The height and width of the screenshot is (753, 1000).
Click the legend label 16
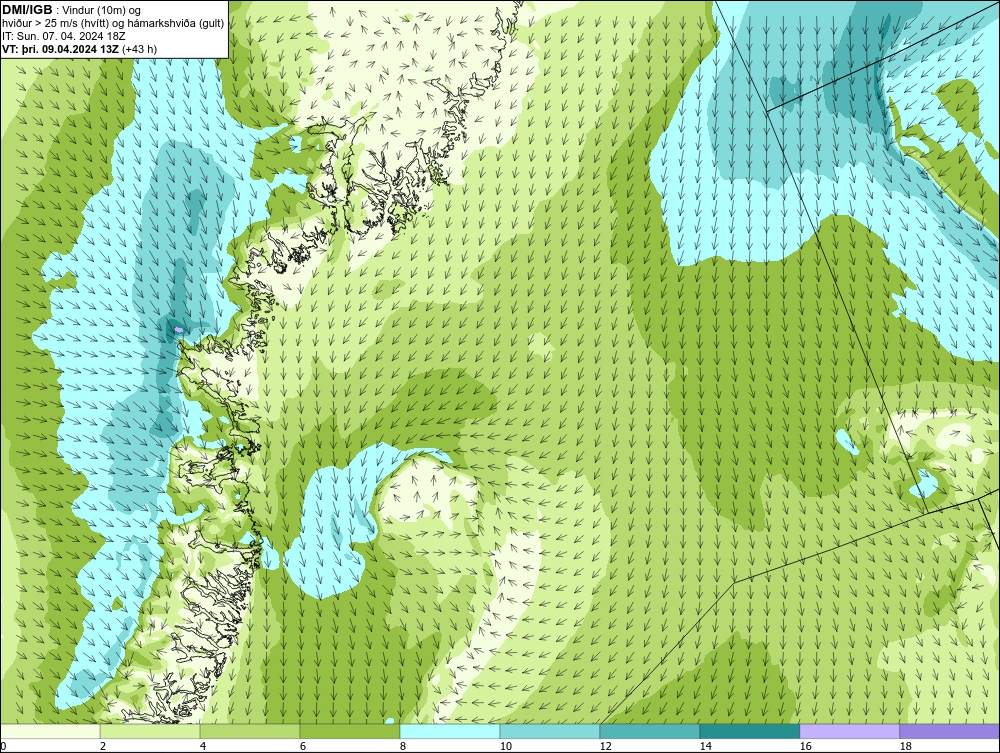click(805, 746)
